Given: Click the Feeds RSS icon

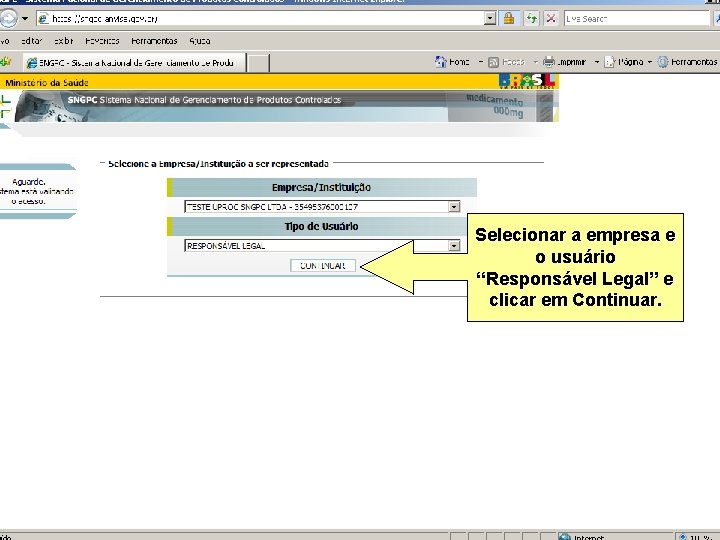Looking at the screenshot, I should tap(493, 62).
